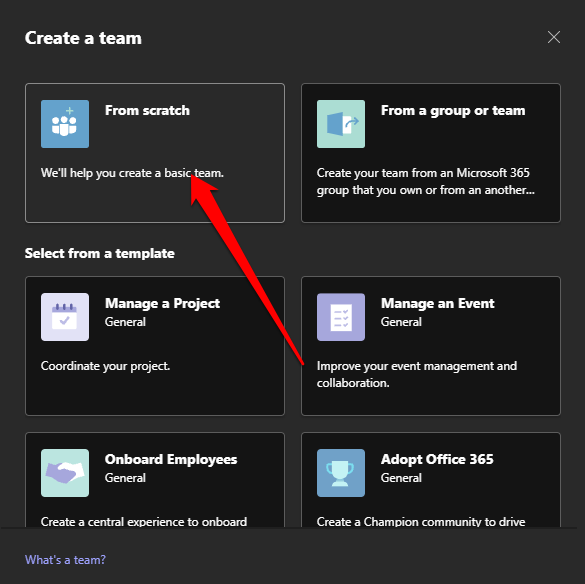
Task: Choose the Adopt Office 365 trophy icon
Action: pyautogui.click(x=341, y=473)
